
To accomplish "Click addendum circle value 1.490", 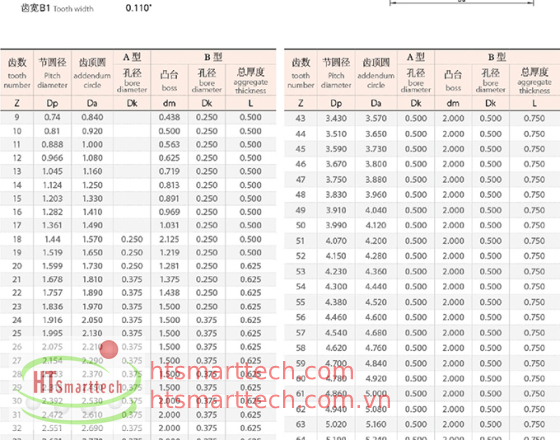I will [92, 225].
